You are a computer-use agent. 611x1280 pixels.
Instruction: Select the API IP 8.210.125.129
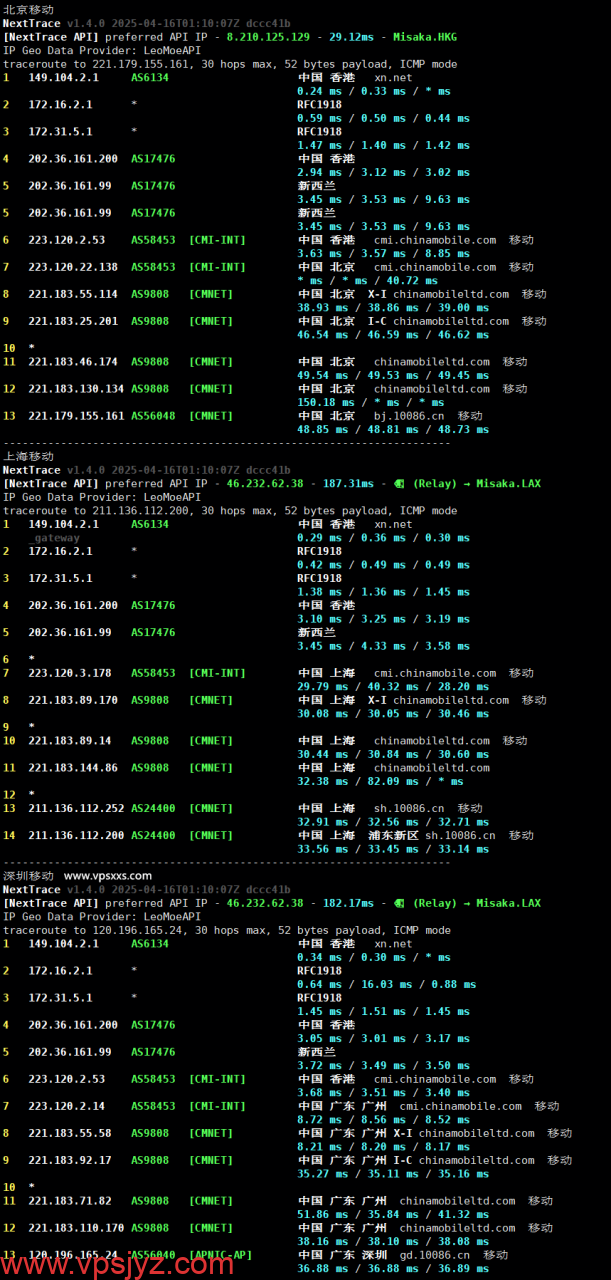268,36
